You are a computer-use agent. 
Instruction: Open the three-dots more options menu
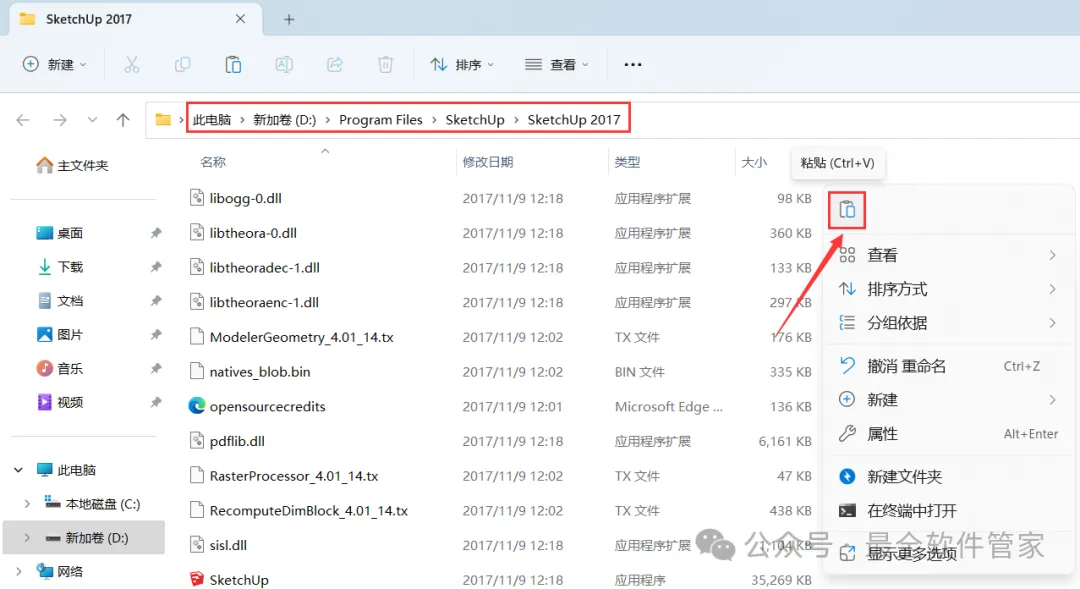pyautogui.click(x=633, y=65)
